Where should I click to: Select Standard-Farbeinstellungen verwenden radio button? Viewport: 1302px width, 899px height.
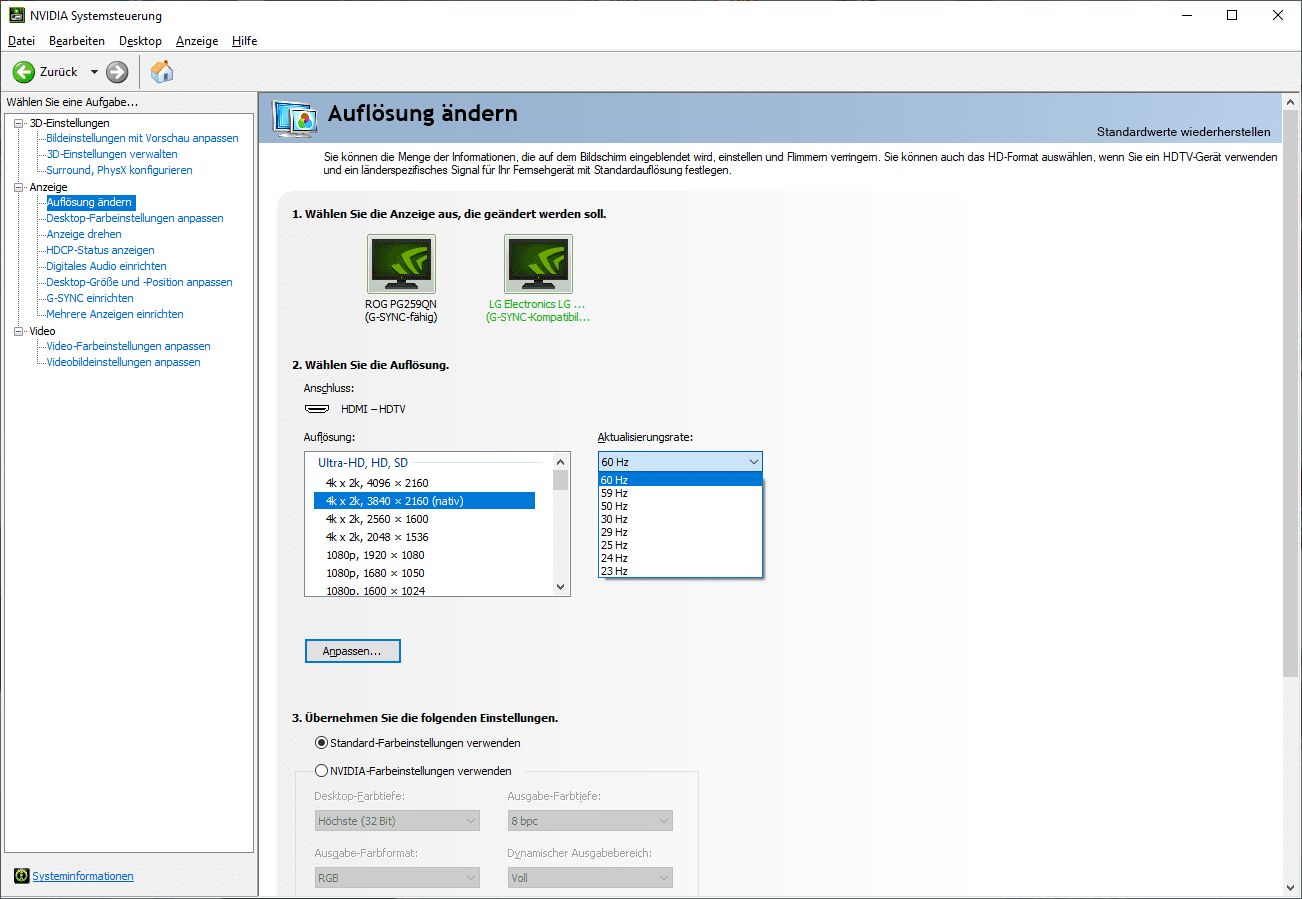point(321,743)
